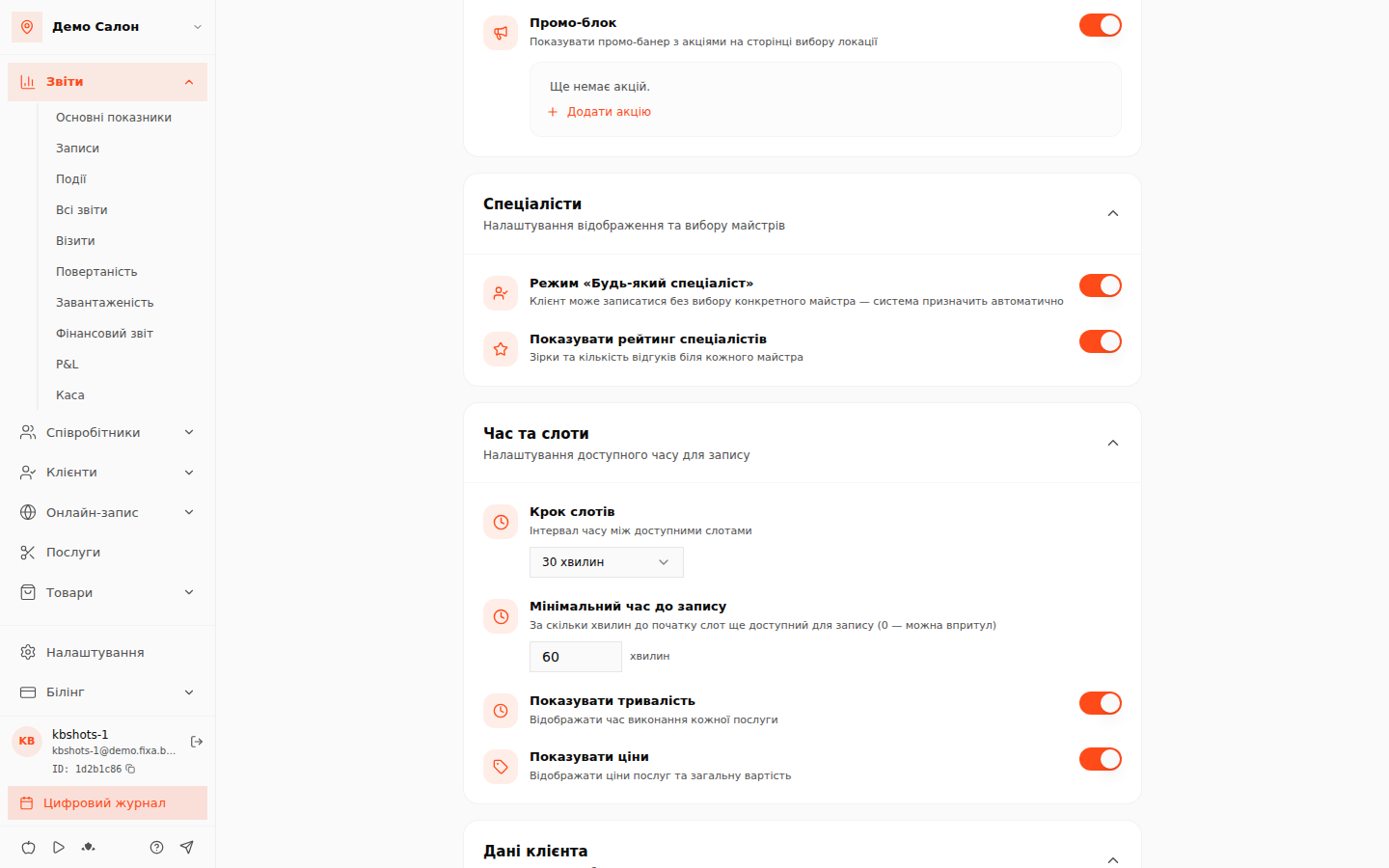Click the apple icon in bottom bar
1389x868 pixels.
pos(29,847)
